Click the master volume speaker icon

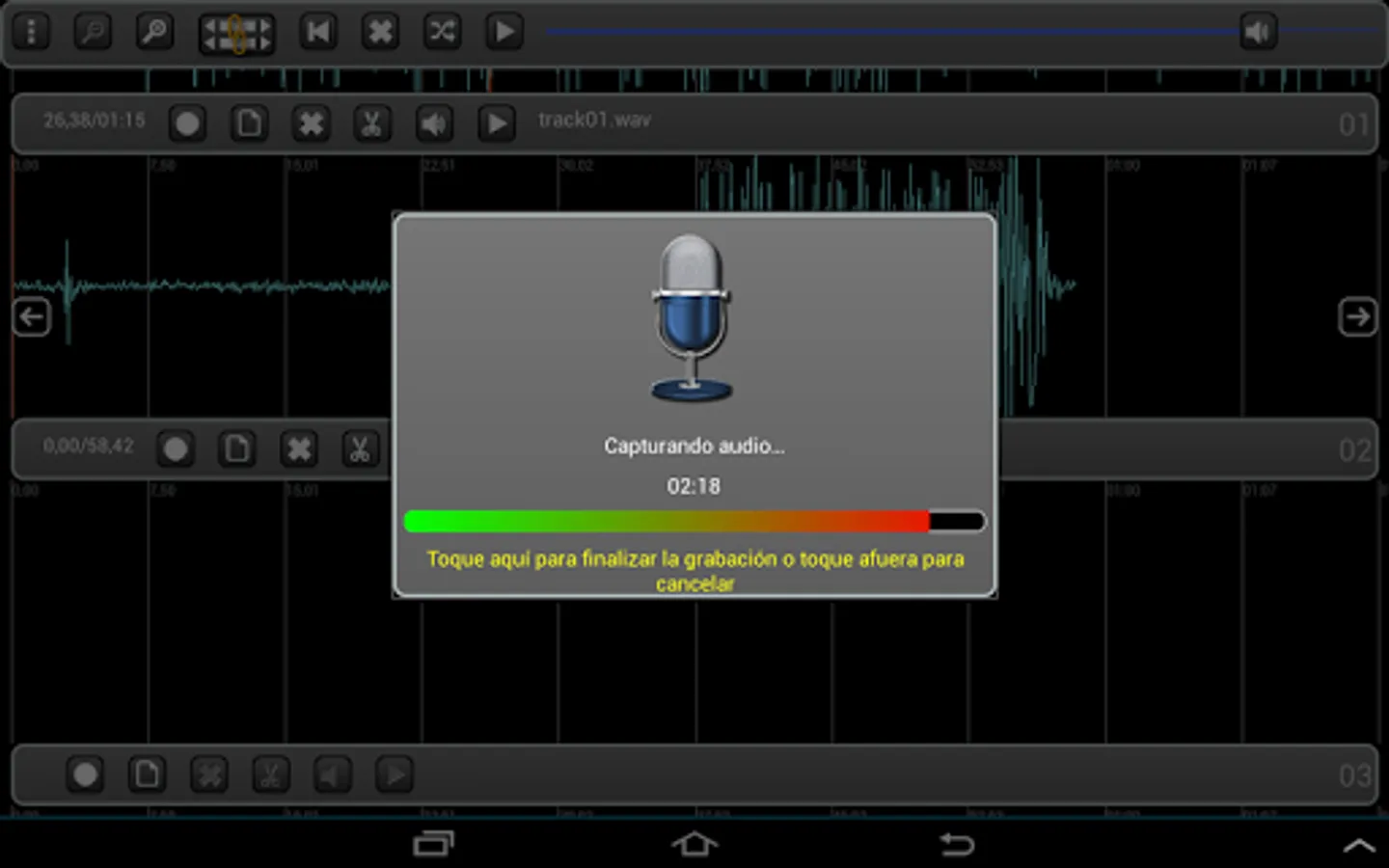tap(1258, 32)
